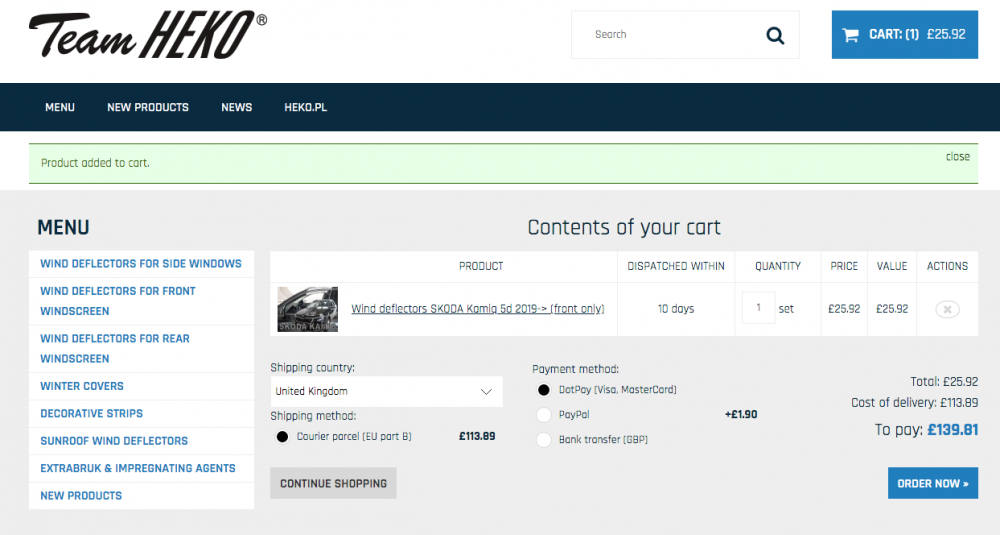Image resolution: width=1000 pixels, height=535 pixels.
Task: Click the Contents of your cart heading
Action: pos(624,228)
